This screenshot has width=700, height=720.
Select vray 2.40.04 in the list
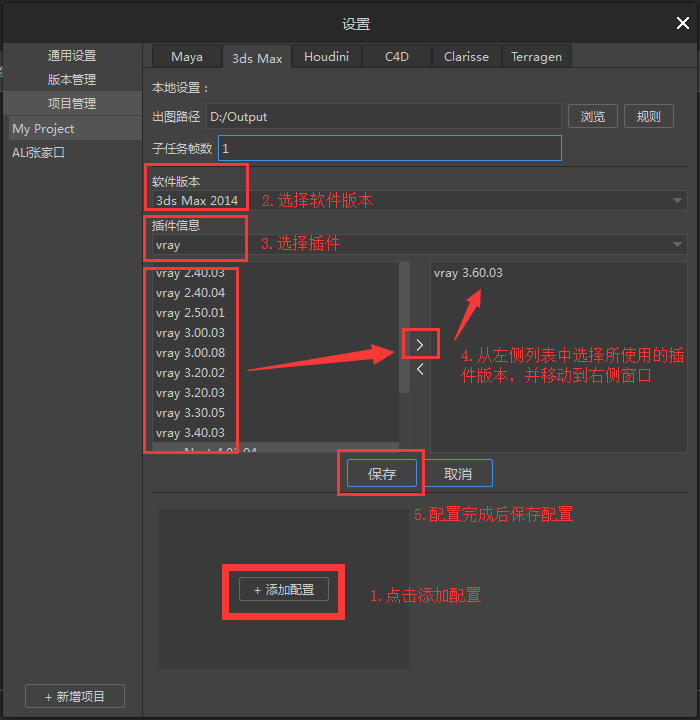click(x=276, y=293)
